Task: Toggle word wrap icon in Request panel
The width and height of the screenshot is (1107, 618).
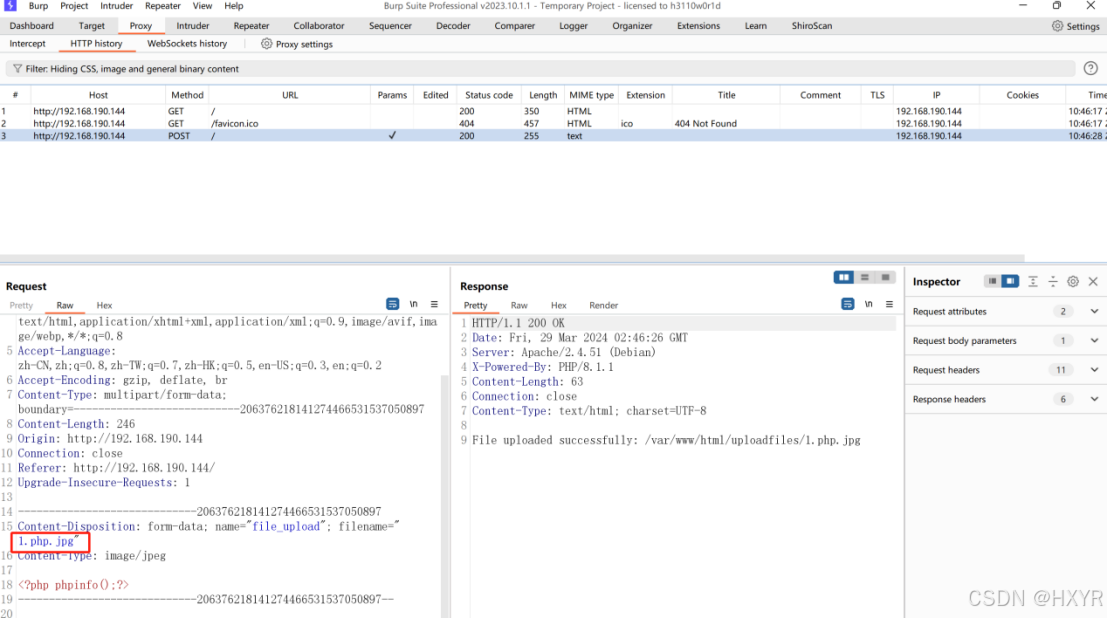Action: point(393,304)
